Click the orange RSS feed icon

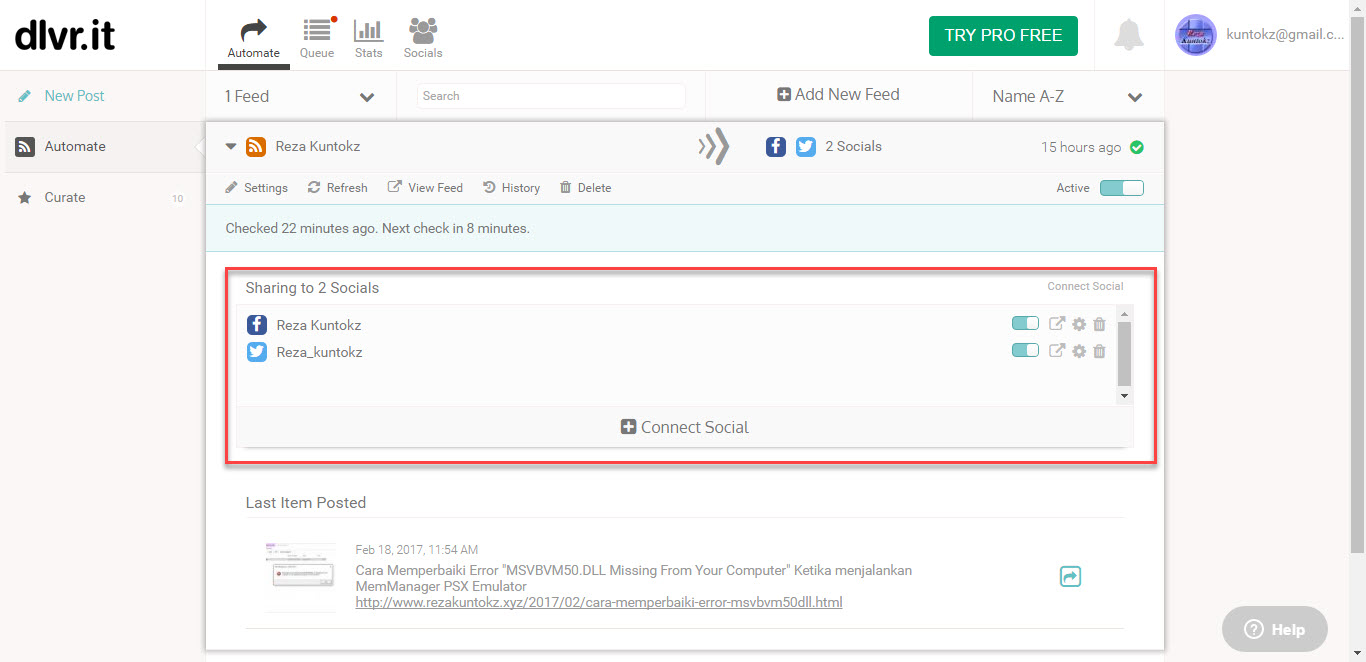pos(256,147)
